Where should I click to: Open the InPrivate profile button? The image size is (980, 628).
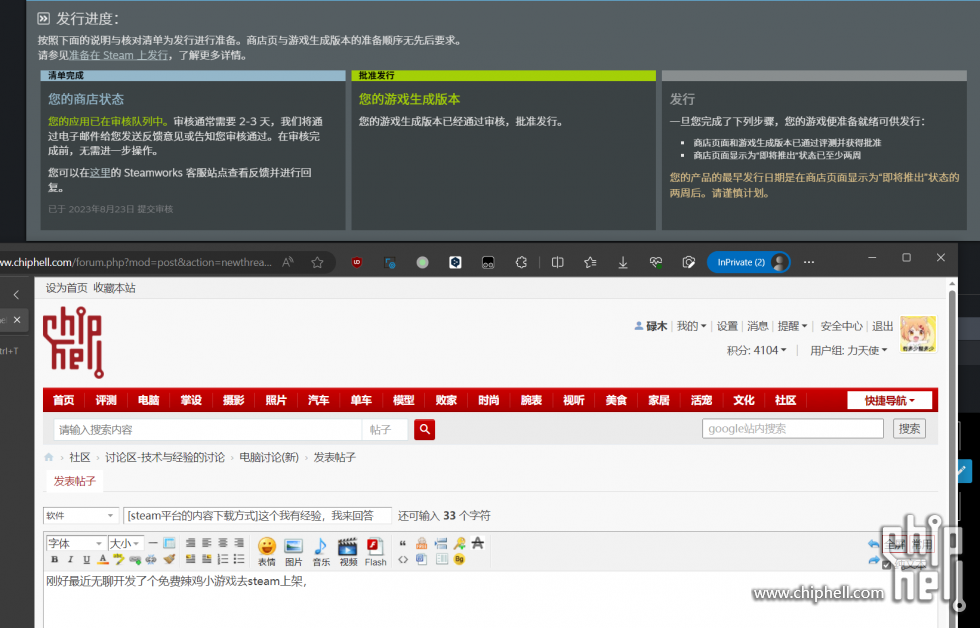(x=749, y=262)
